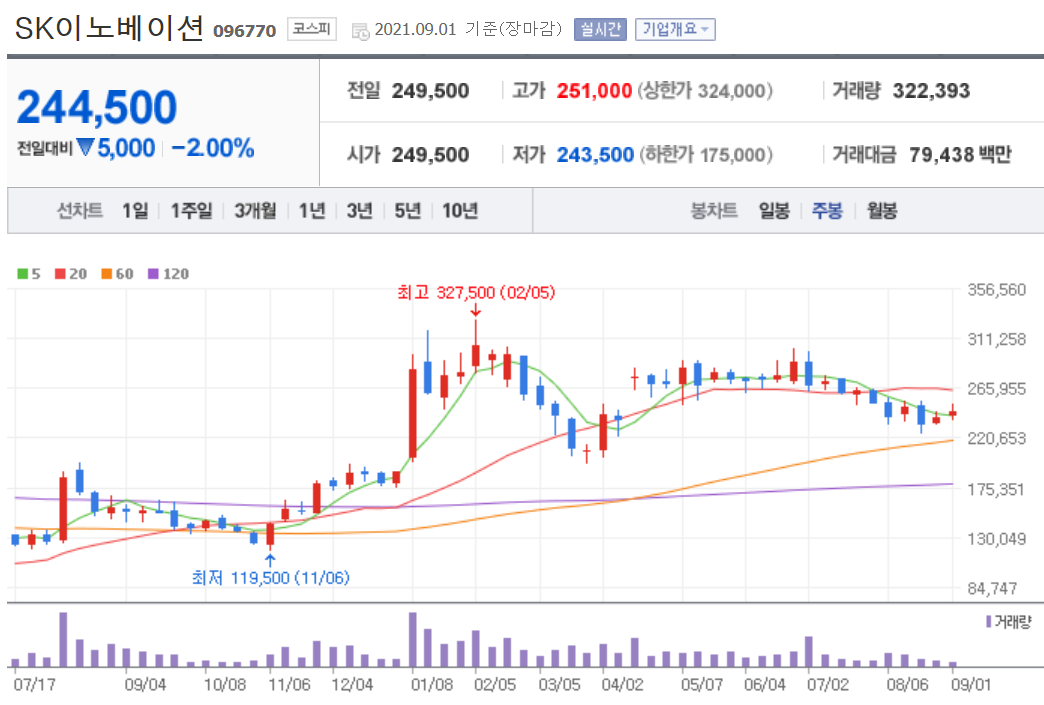Click the 220,653 price axis label
The image size is (1044, 705).
[997, 438]
